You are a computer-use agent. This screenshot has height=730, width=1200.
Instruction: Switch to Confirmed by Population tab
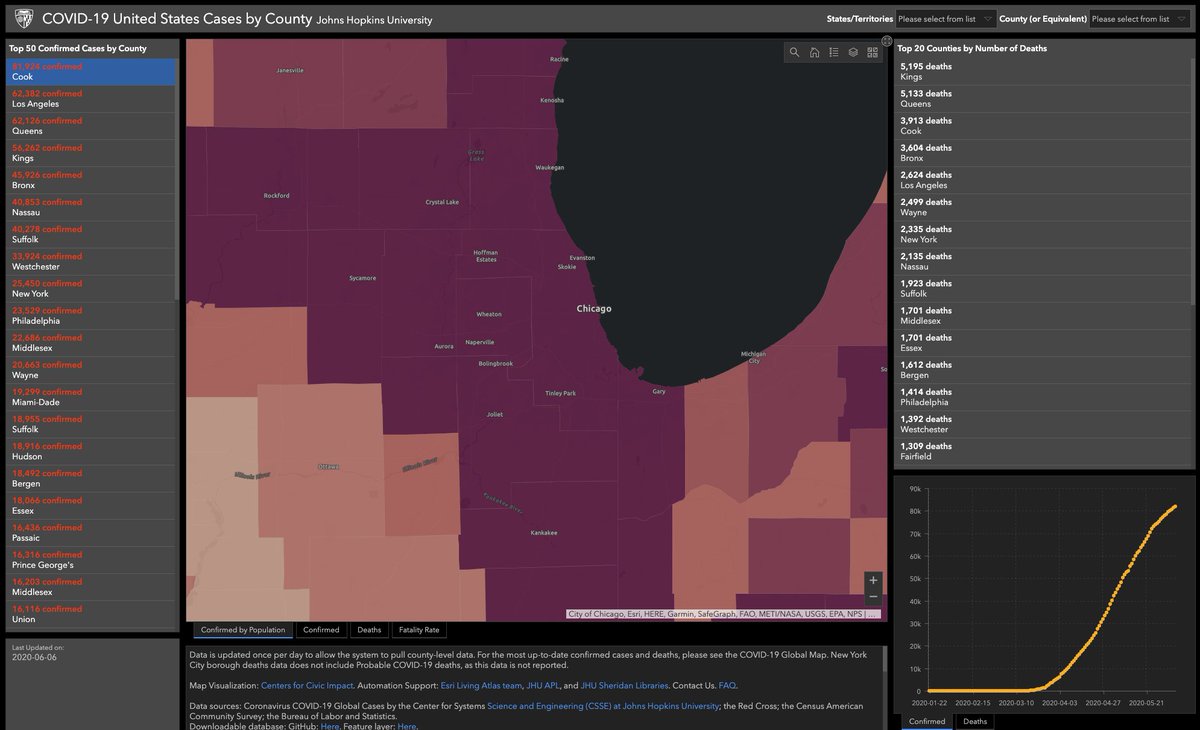pyautogui.click(x=243, y=630)
